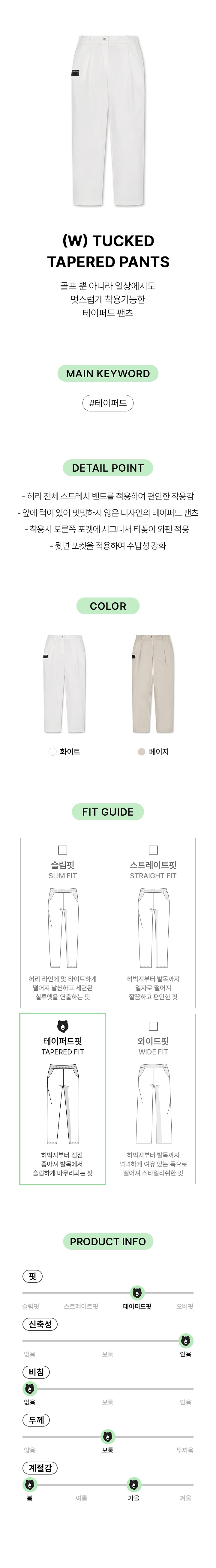Click the FIT GUIDE section label
The width and height of the screenshot is (216, 1568).
(108, 812)
